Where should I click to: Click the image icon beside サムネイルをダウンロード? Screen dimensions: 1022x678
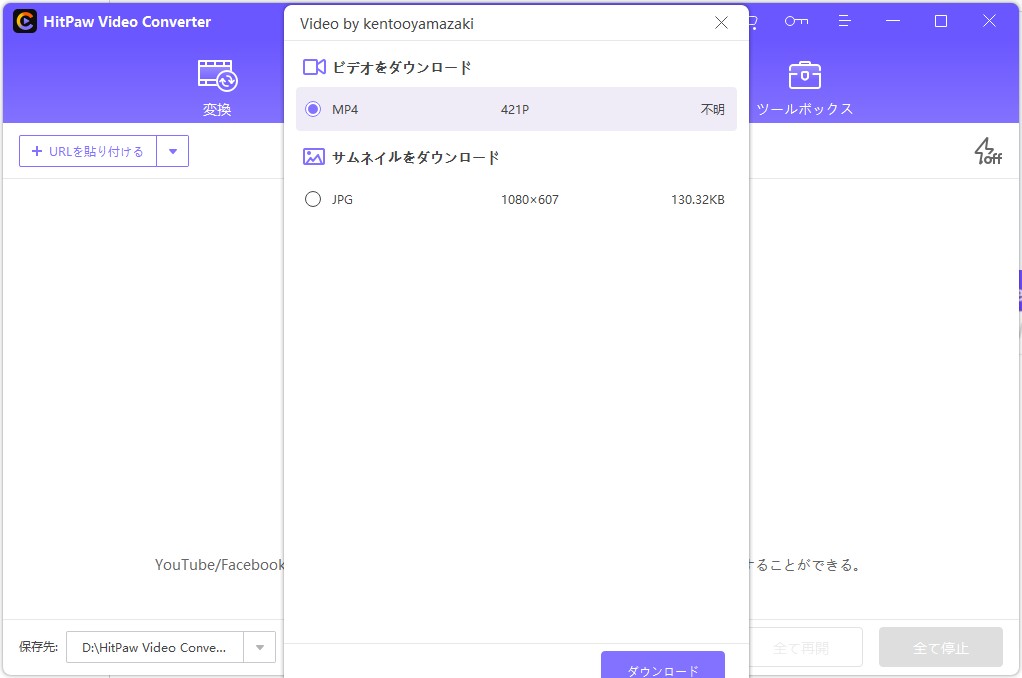point(314,157)
